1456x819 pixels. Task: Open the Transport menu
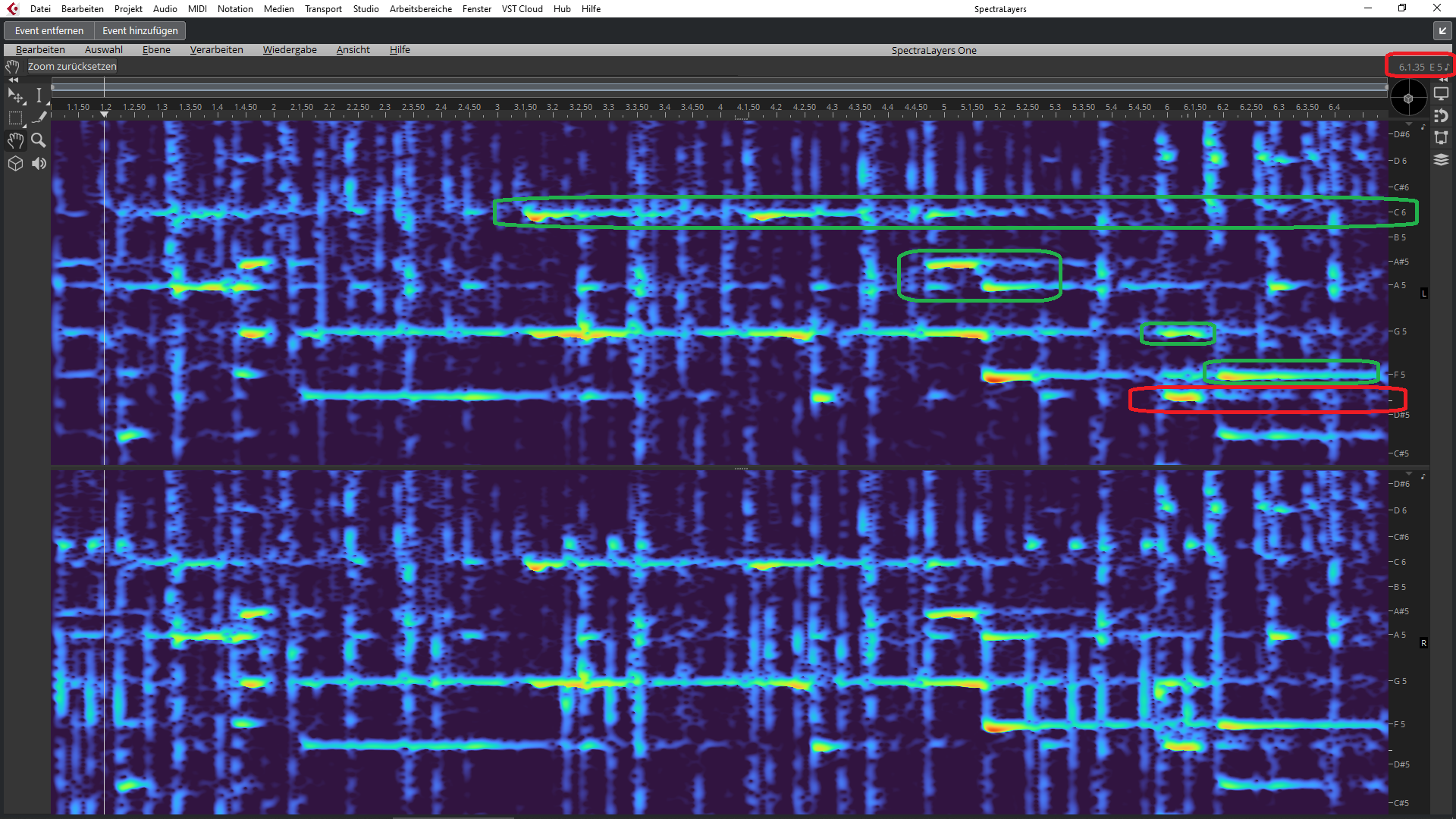pyautogui.click(x=323, y=9)
